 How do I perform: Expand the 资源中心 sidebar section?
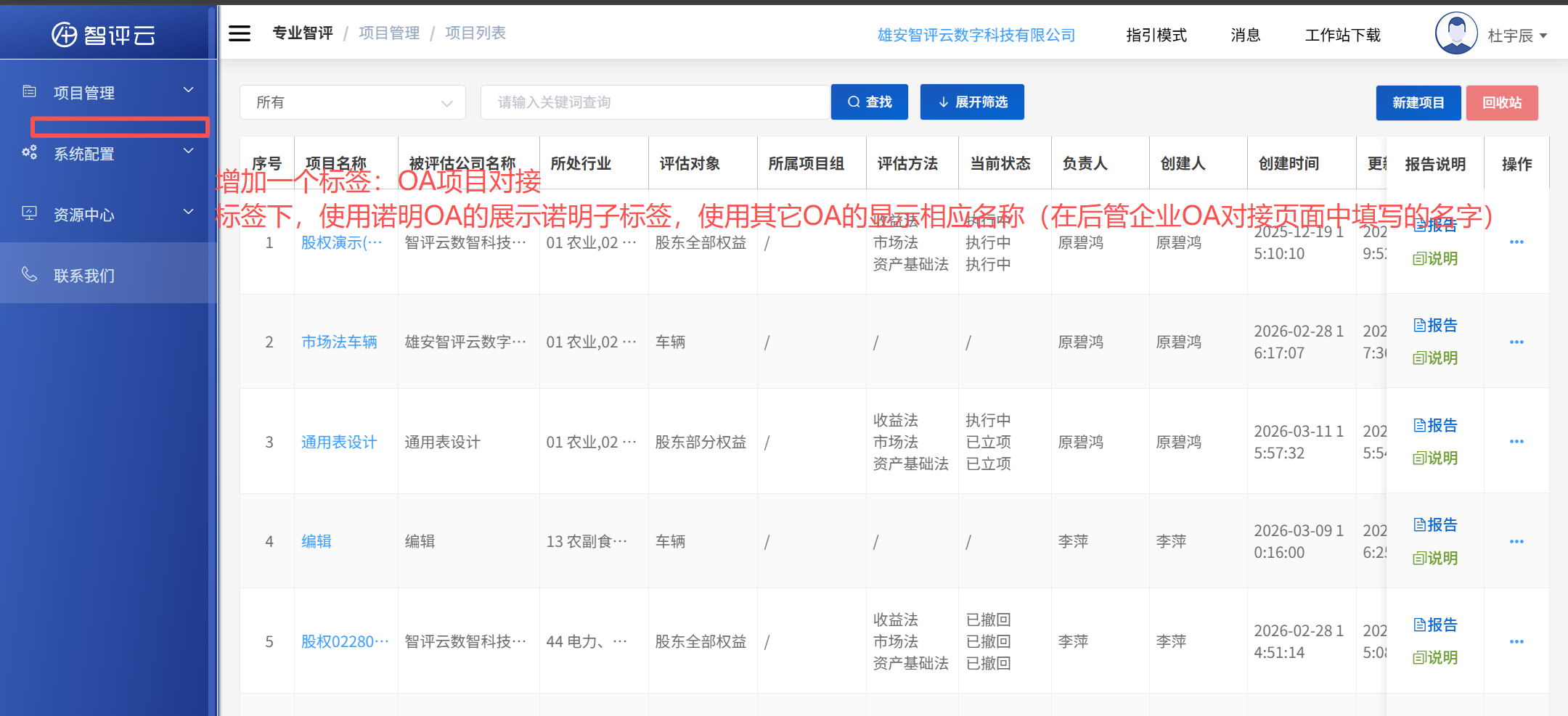[x=189, y=212]
